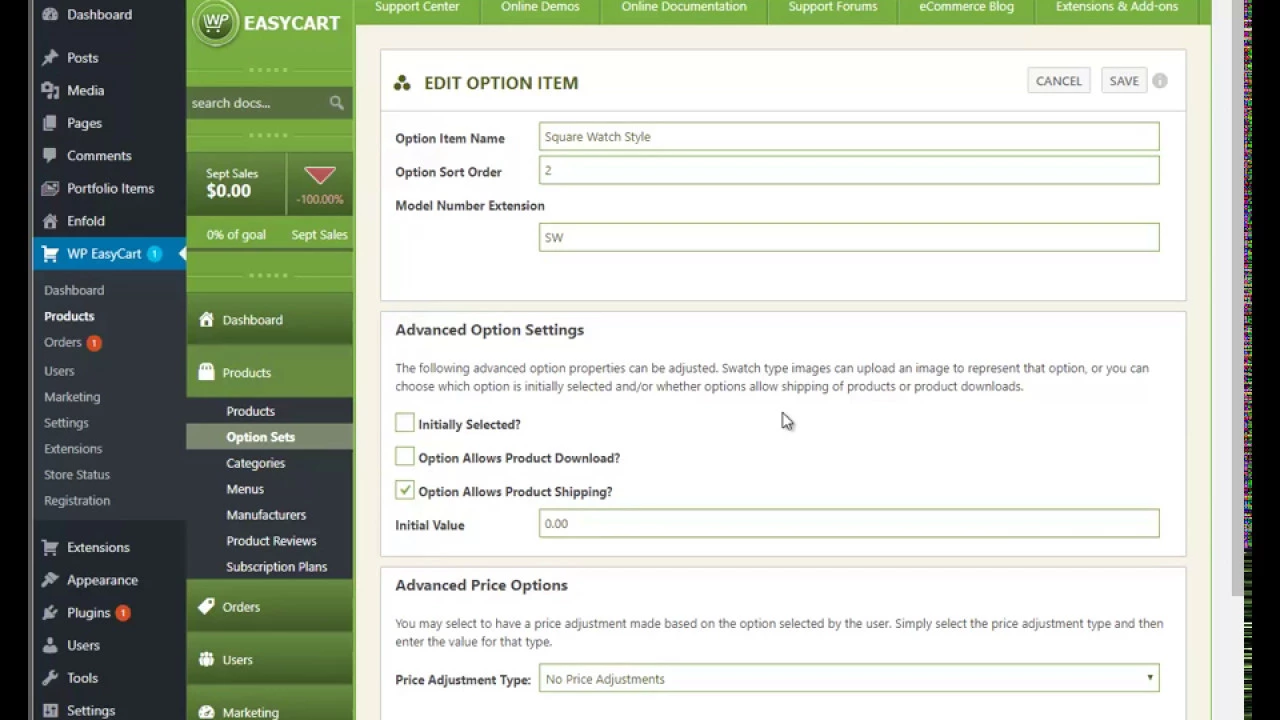Click the WordPress Users person icon
Image resolution: width=1280 pixels, height=720 pixels.
50,645
